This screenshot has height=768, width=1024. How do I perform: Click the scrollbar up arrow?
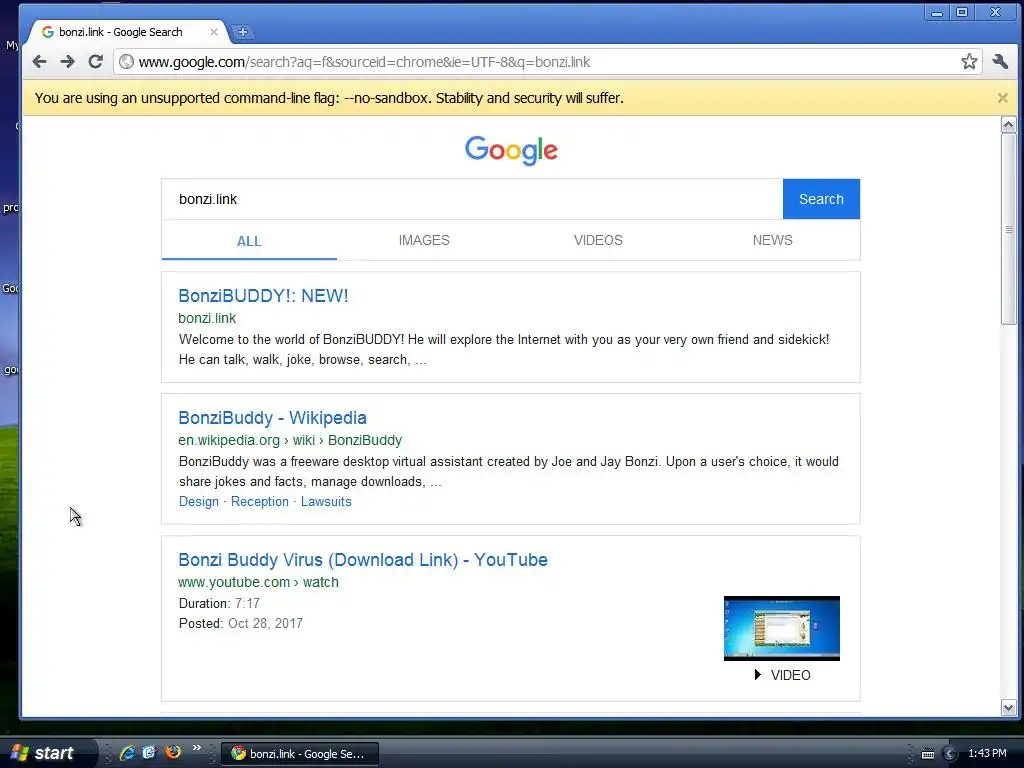click(x=1008, y=124)
